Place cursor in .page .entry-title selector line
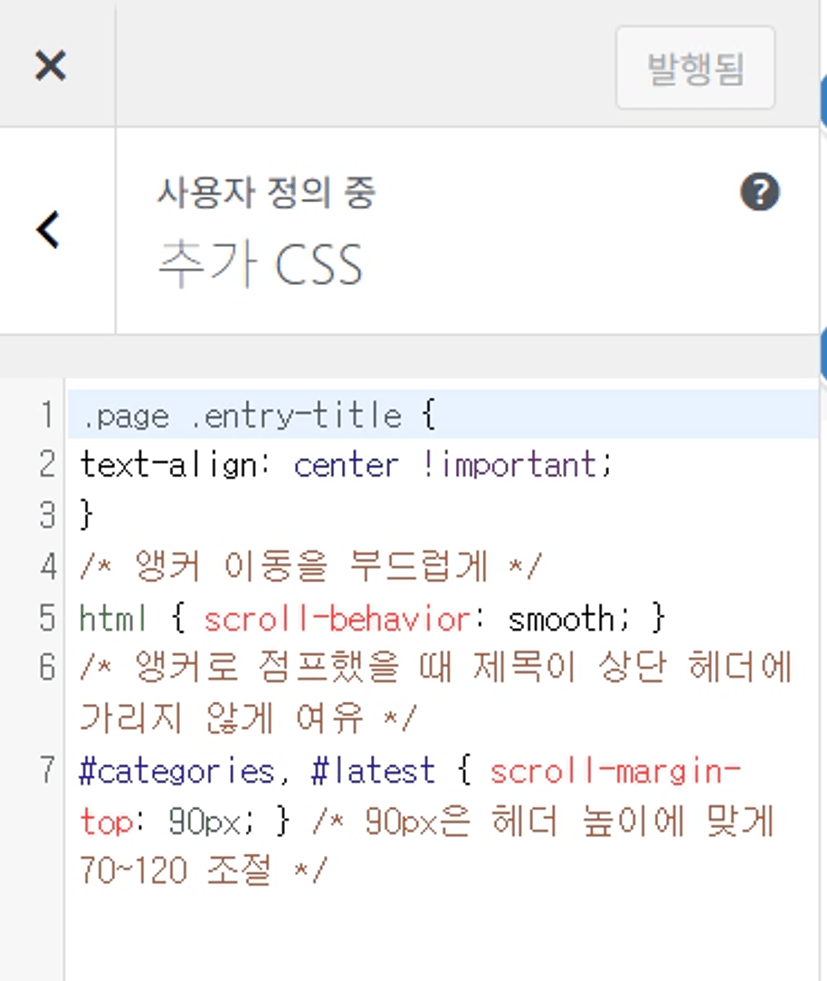Viewport: 827px width, 981px height. [240, 415]
